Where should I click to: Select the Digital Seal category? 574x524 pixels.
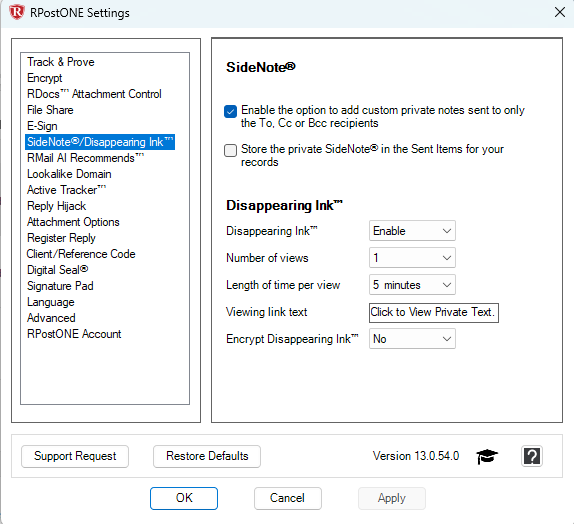tap(57, 270)
